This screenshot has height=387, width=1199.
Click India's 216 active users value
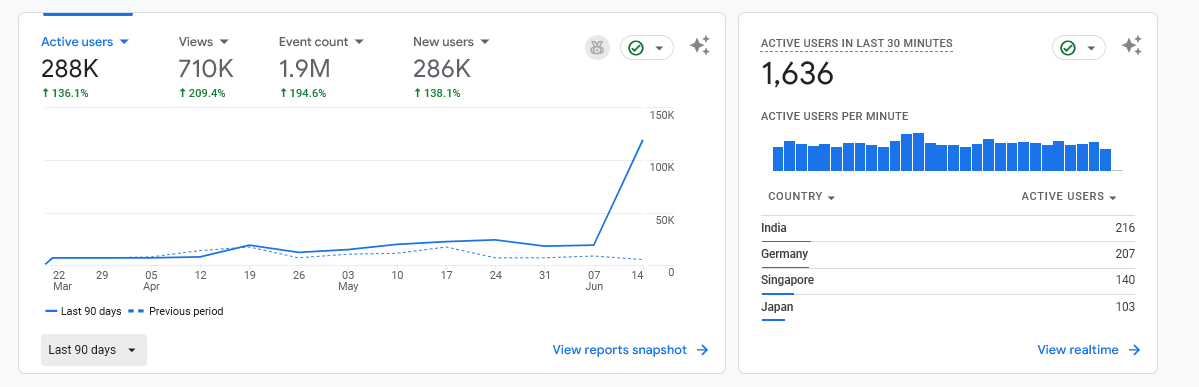tap(1125, 228)
